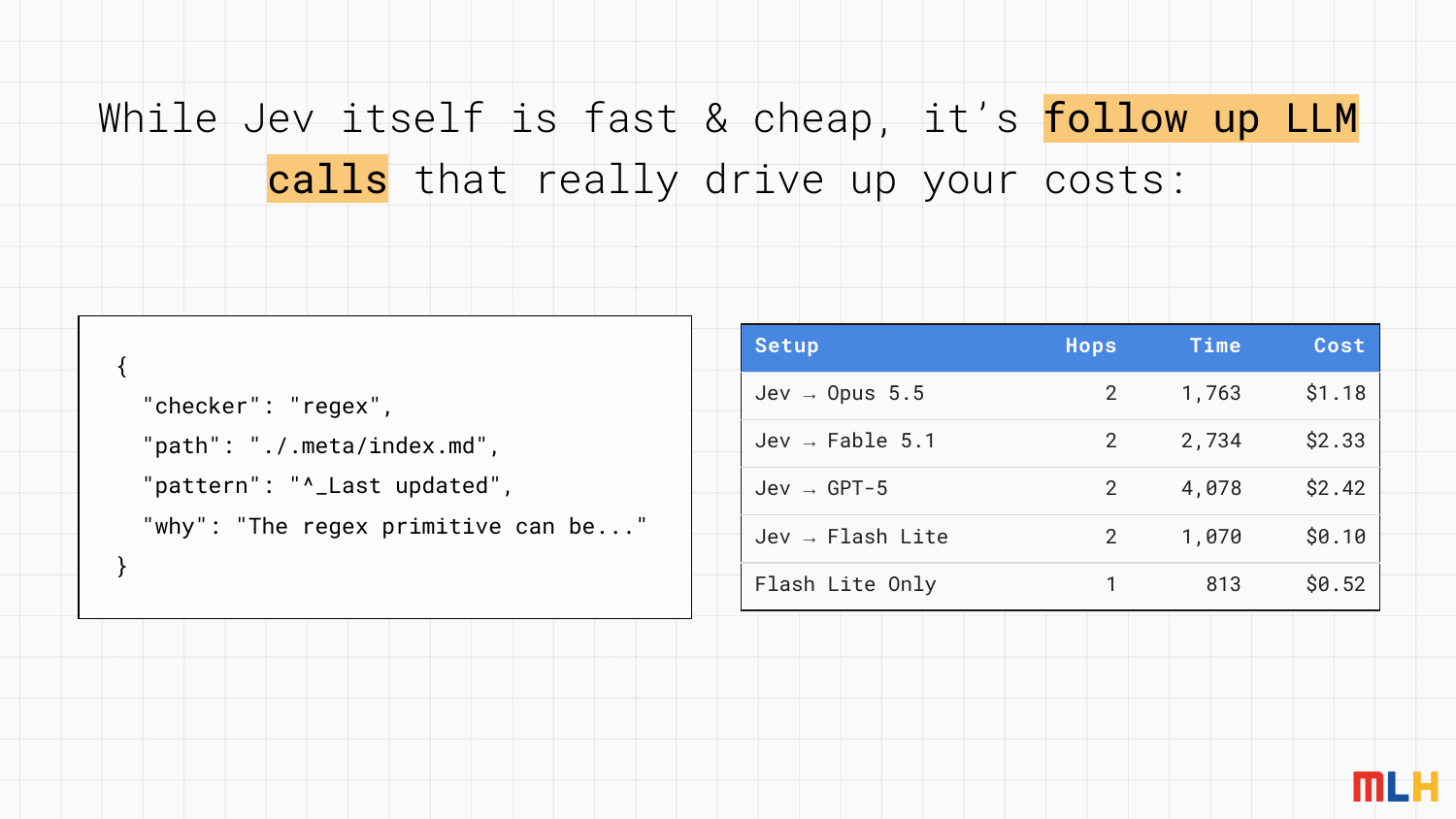Click the opening curly brace in the code block
Viewport: 1456px width, 819px height.
click(121, 367)
